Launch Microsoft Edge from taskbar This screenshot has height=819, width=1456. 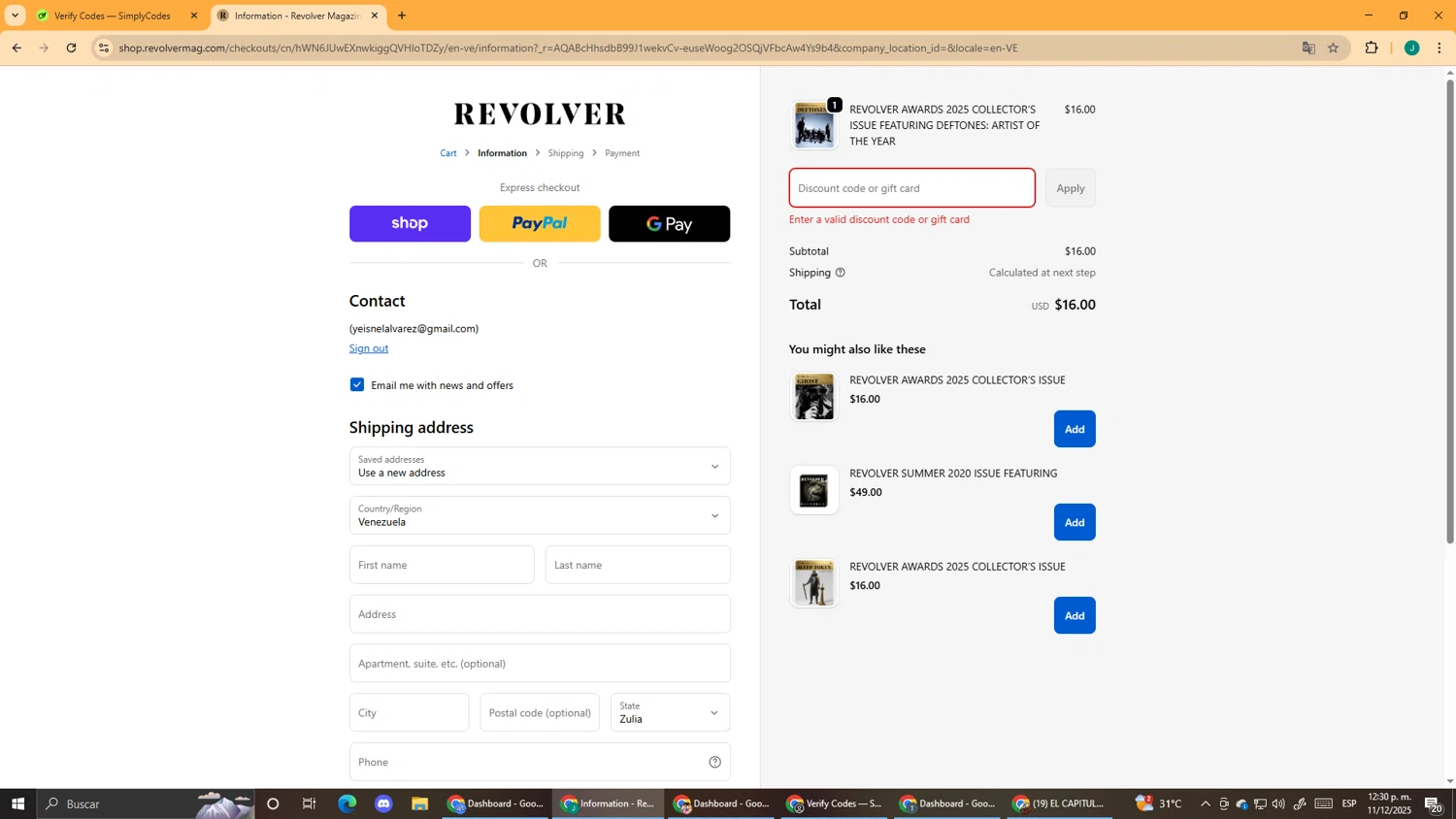tap(347, 803)
